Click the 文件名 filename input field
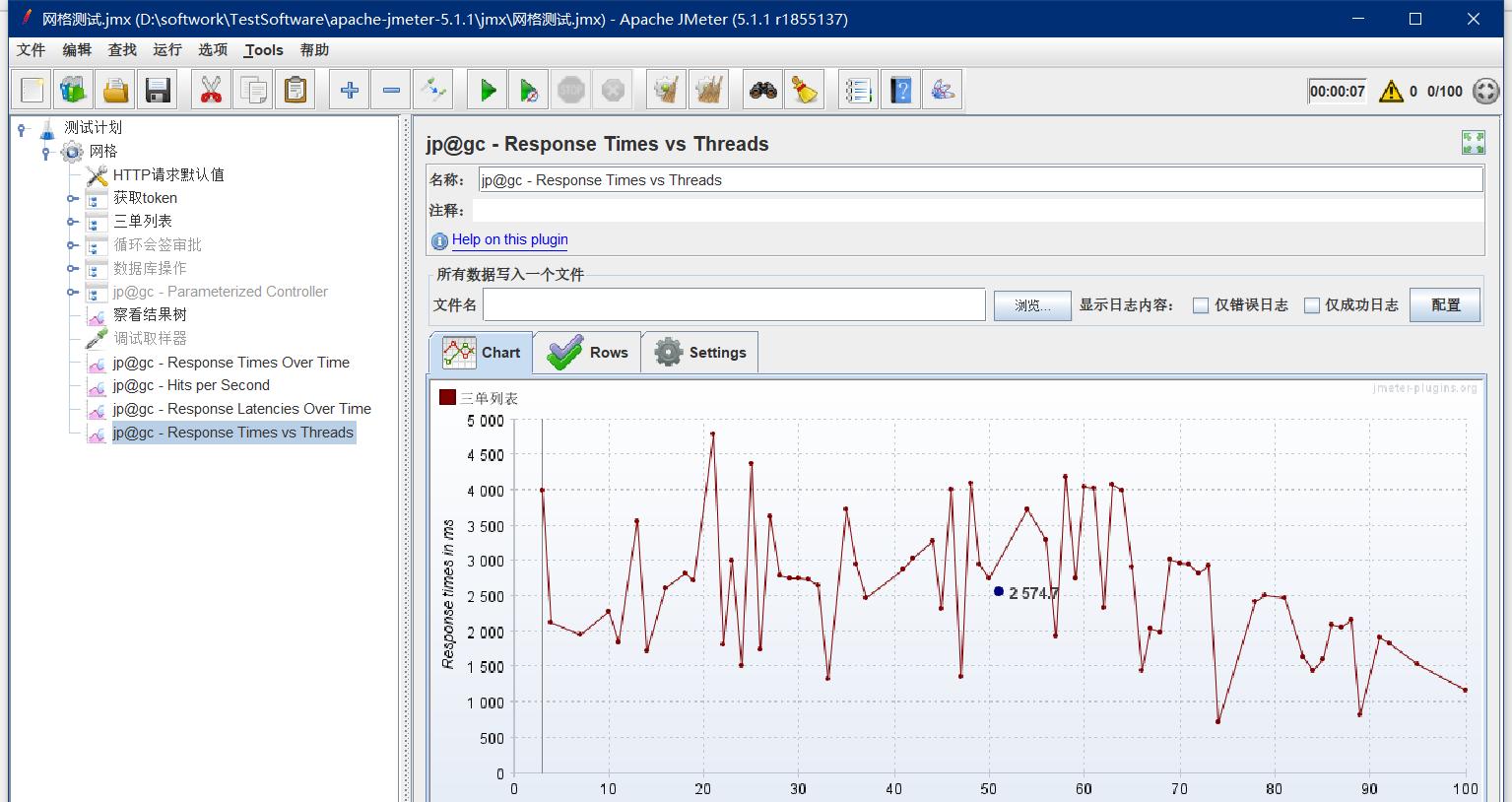This screenshot has height=802, width=1512. click(x=734, y=305)
